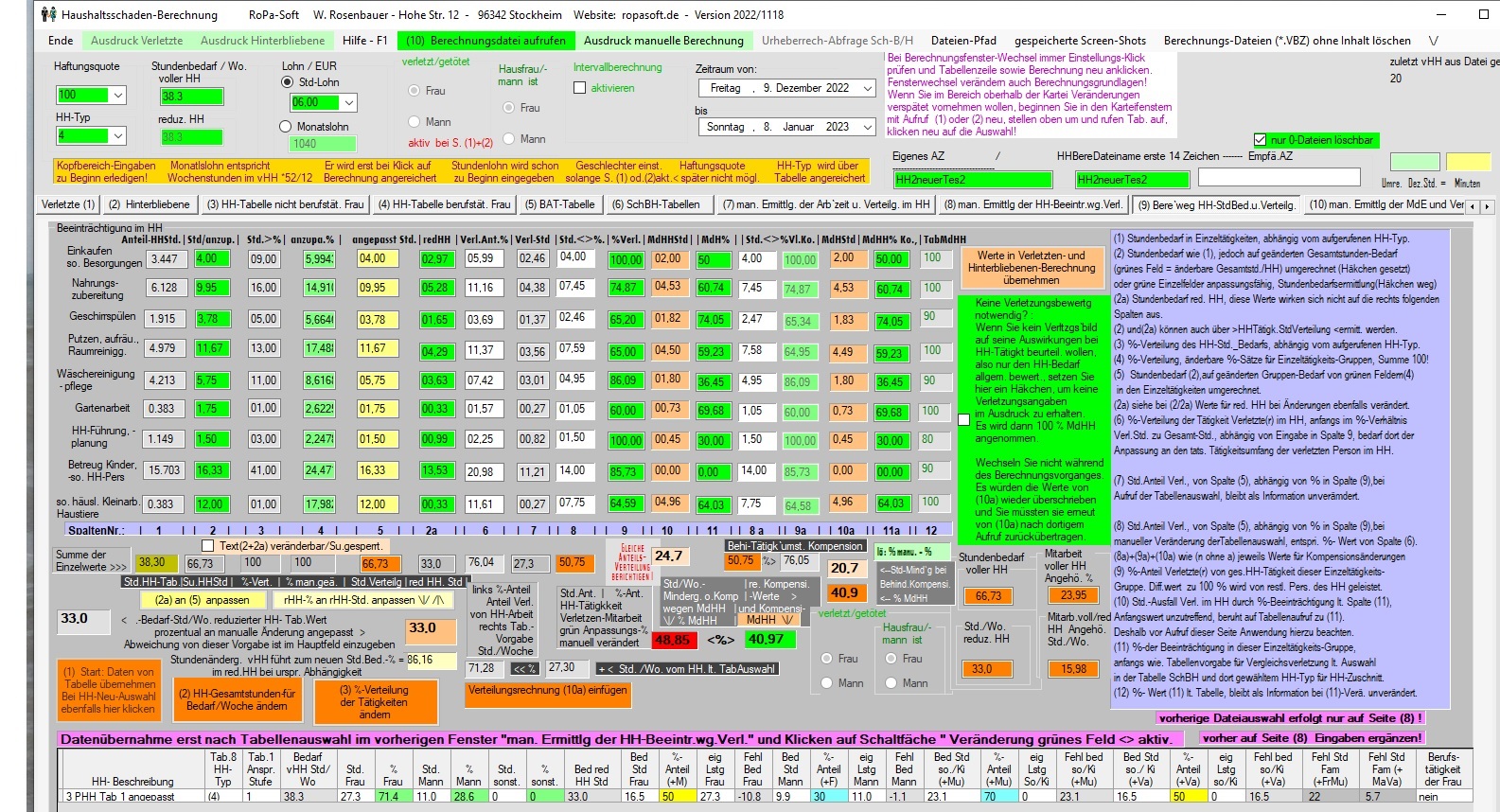The width and height of the screenshot is (1500, 812).
Task: Enable the Intervallberechnung 'aktivieren' checkbox
Action: (x=580, y=88)
